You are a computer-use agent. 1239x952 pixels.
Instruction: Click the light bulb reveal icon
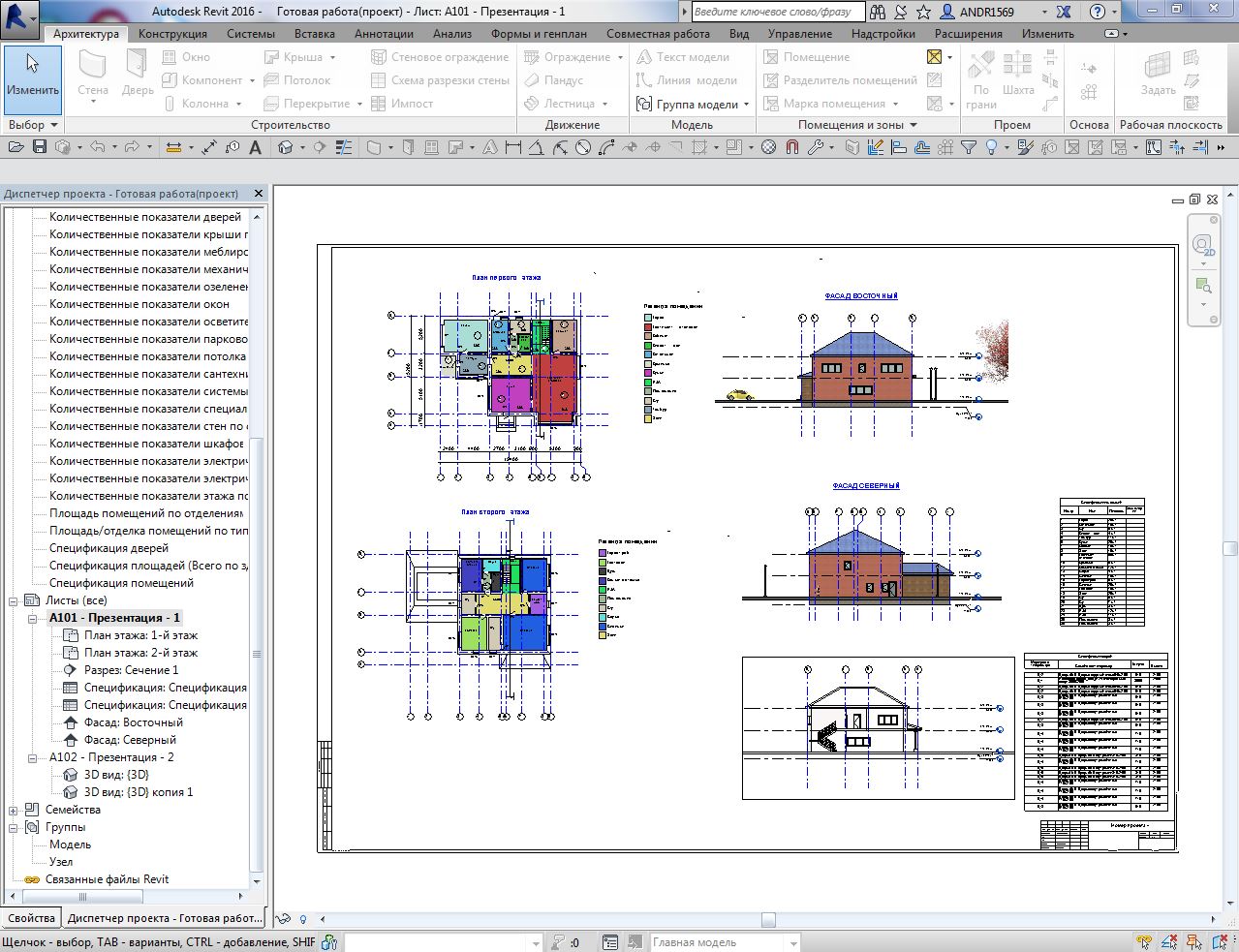point(991,147)
